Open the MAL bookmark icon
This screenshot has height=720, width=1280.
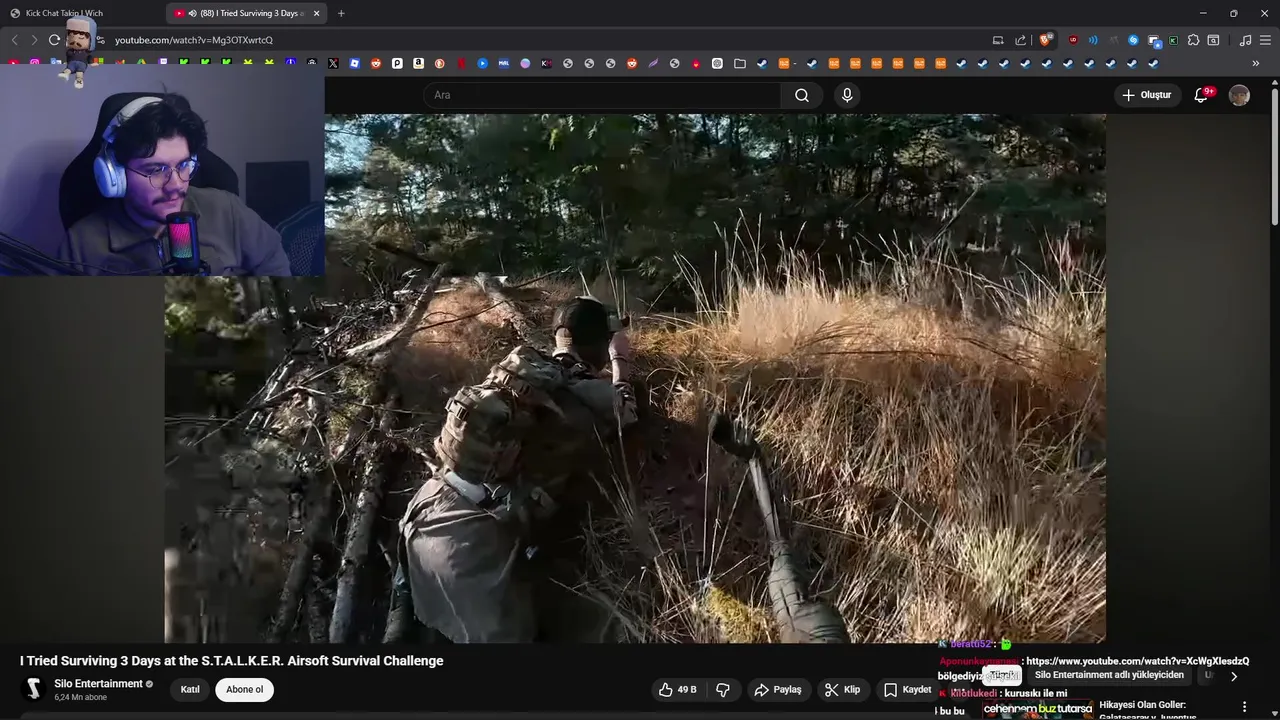coord(504,63)
